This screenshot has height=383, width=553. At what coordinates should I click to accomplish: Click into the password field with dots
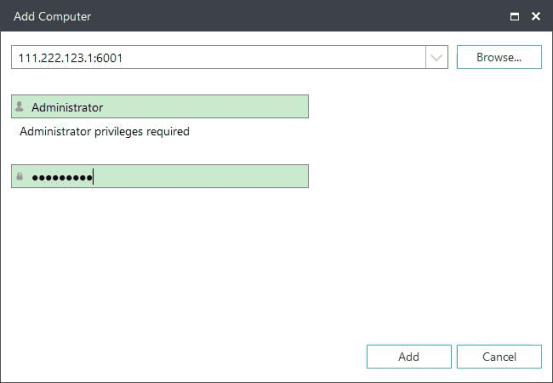(x=160, y=176)
